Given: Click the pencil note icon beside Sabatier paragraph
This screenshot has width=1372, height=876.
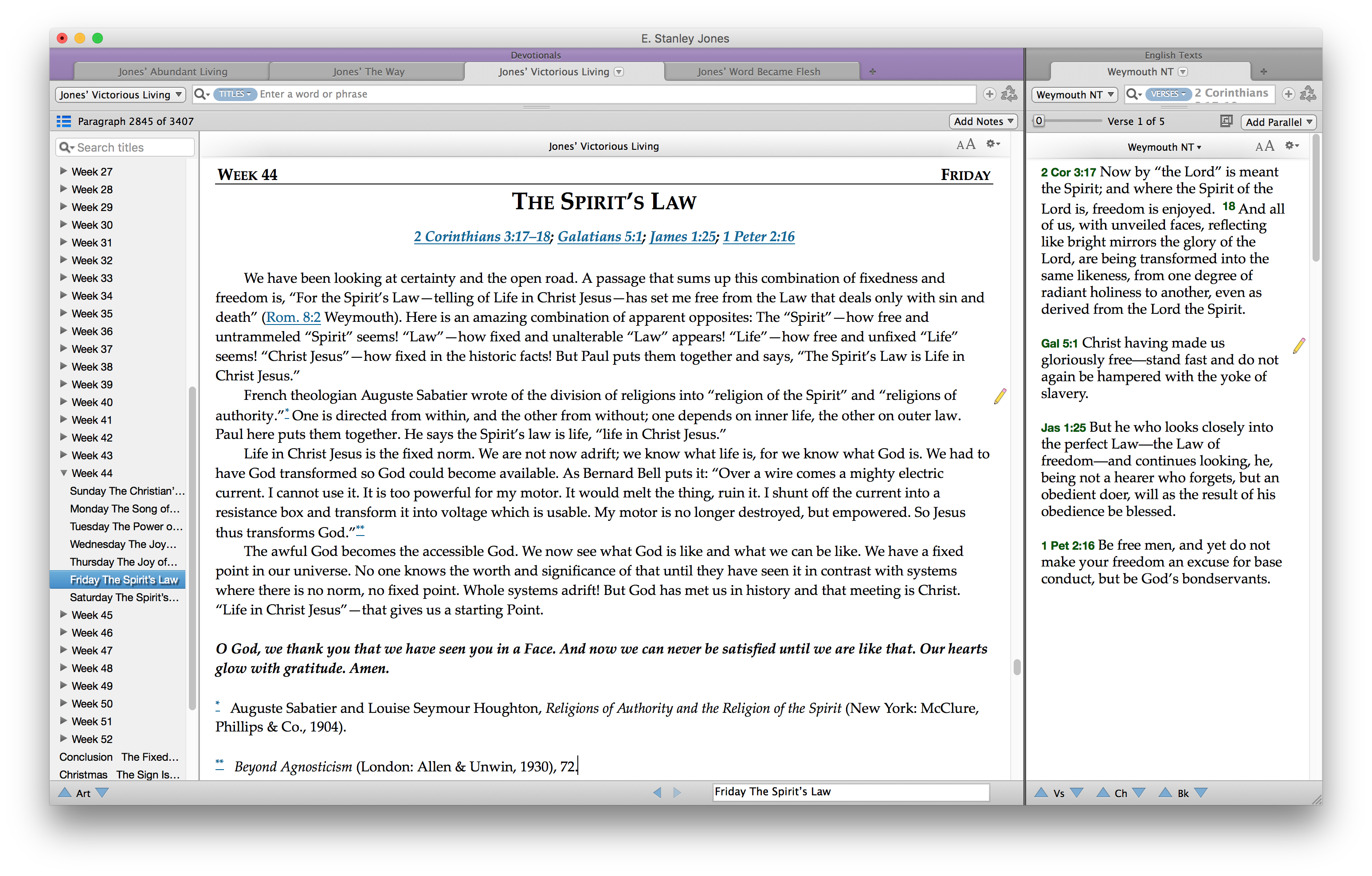Looking at the screenshot, I should coord(1000,396).
